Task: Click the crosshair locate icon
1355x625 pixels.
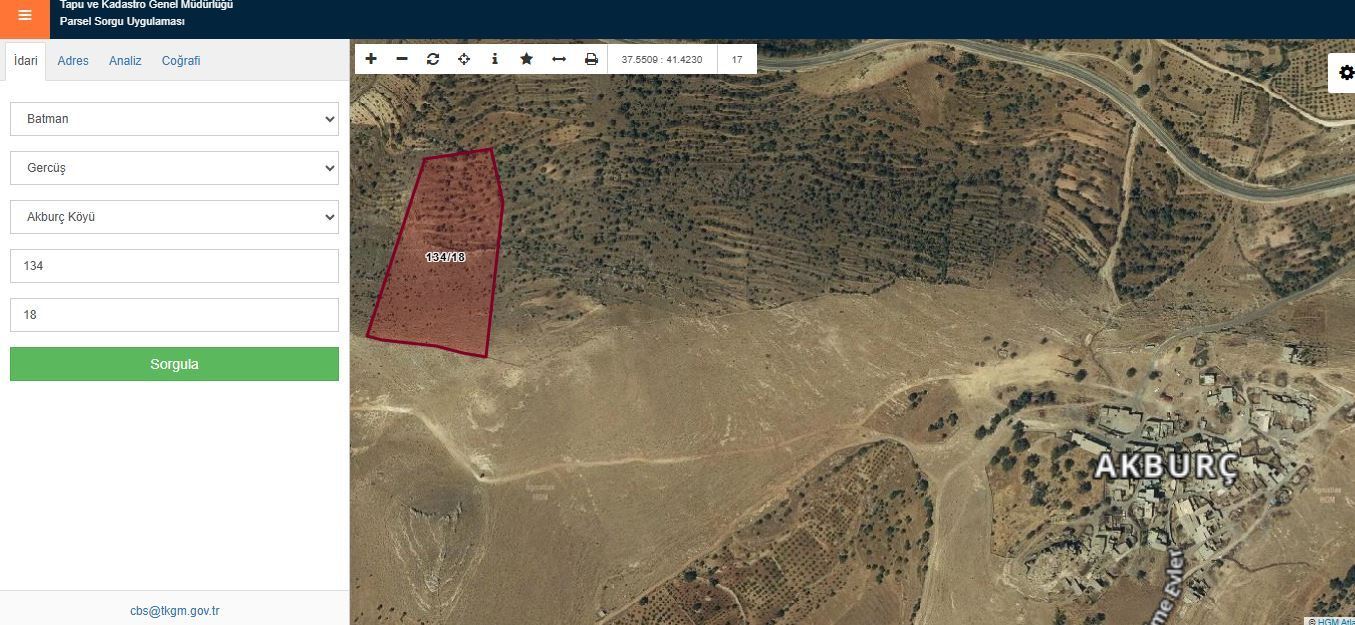Action: pos(464,59)
